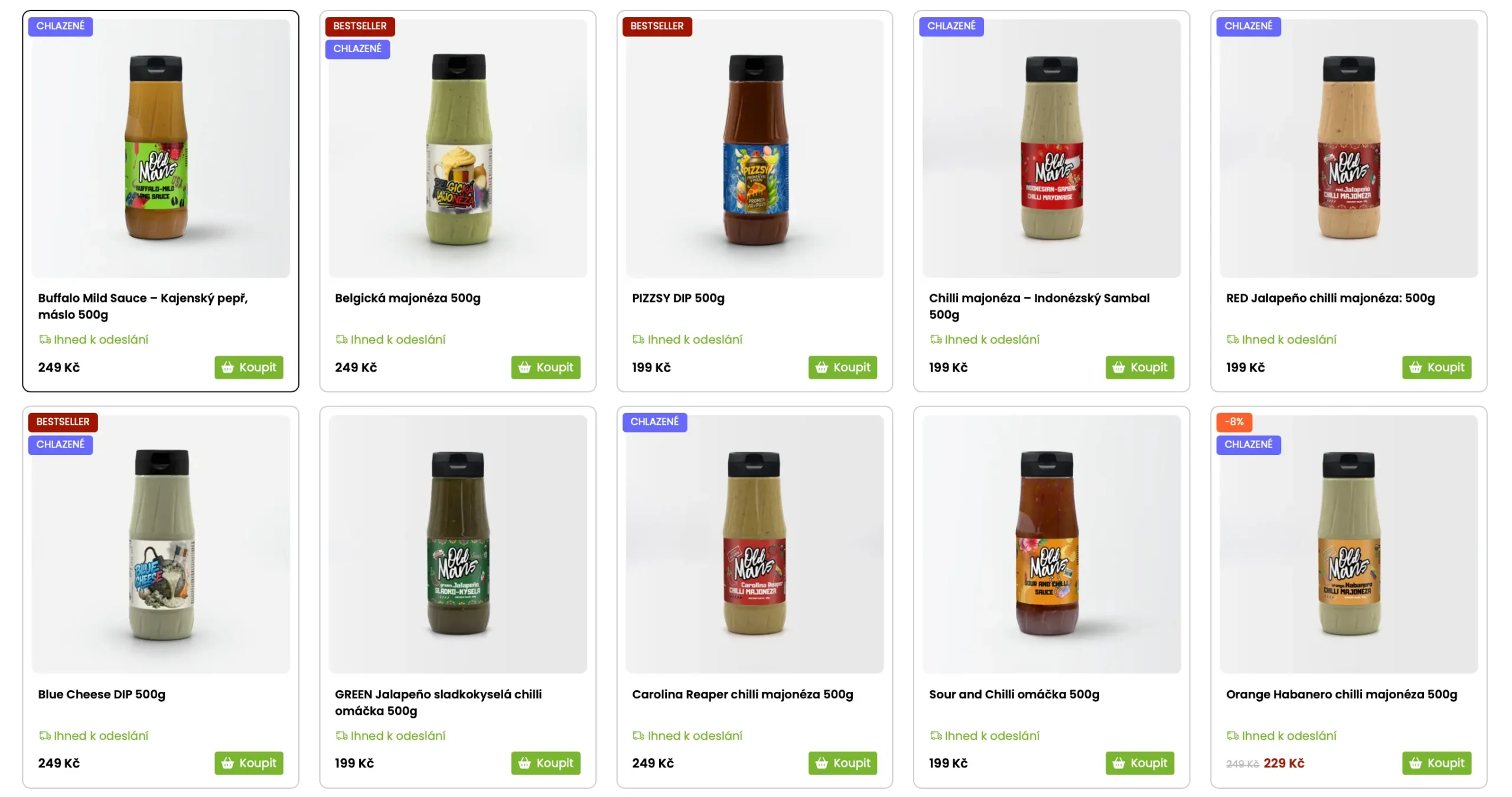Open Belgická majonéza 500g title link
1512x797 pixels.
(408, 298)
